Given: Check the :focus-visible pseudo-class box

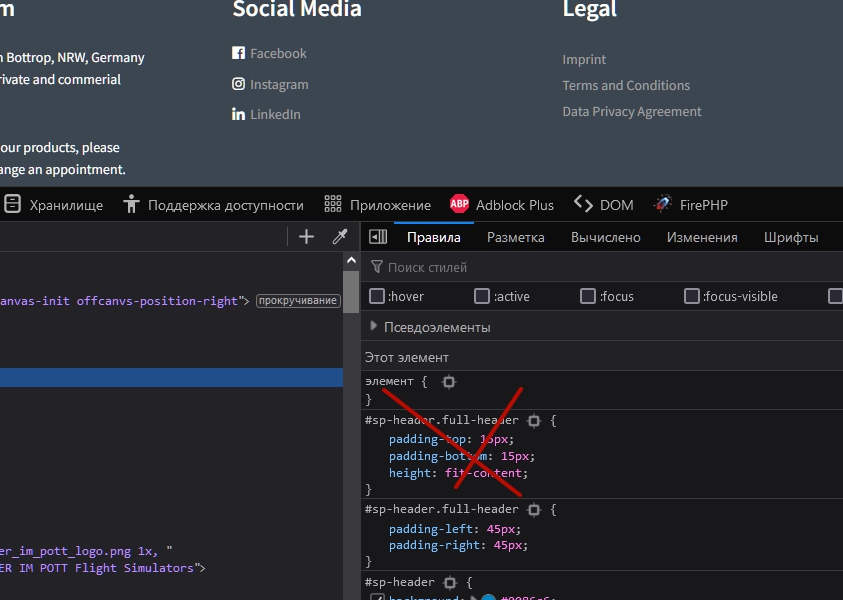Looking at the screenshot, I should [x=692, y=296].
